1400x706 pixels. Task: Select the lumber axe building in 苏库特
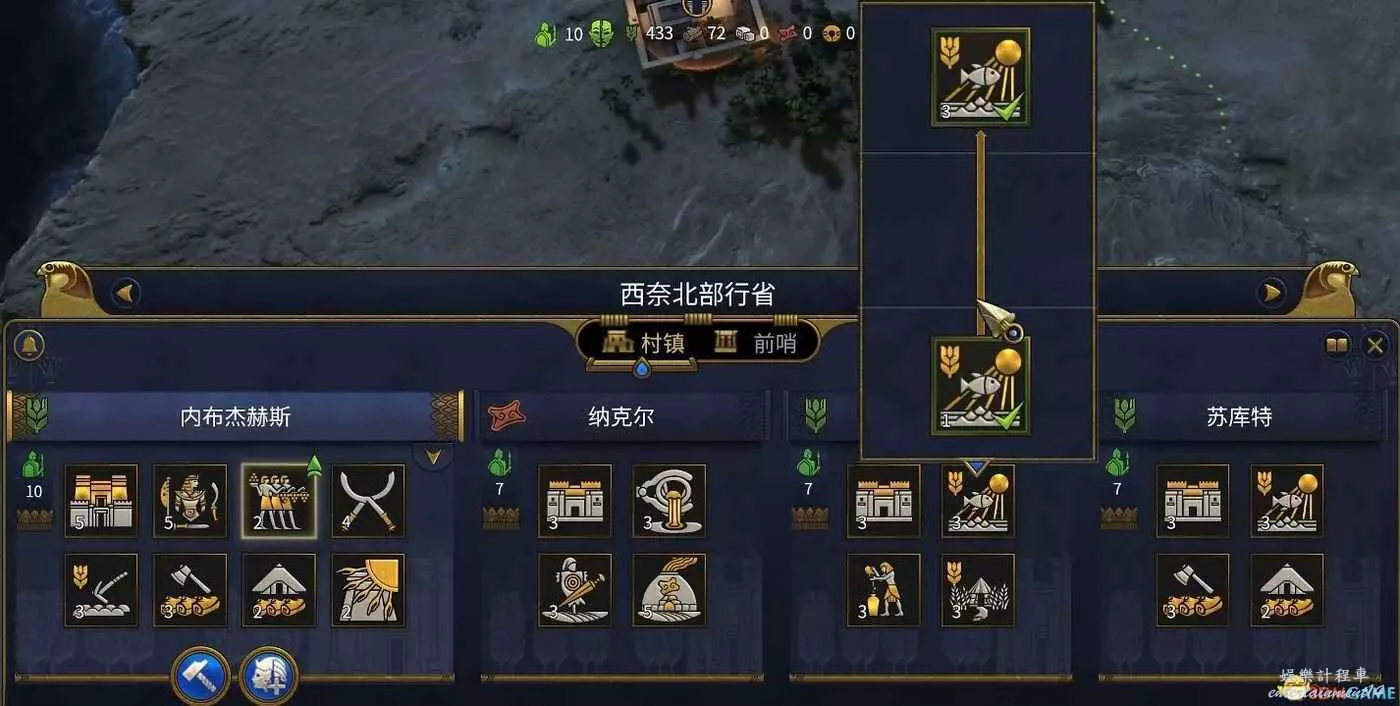1193,590
